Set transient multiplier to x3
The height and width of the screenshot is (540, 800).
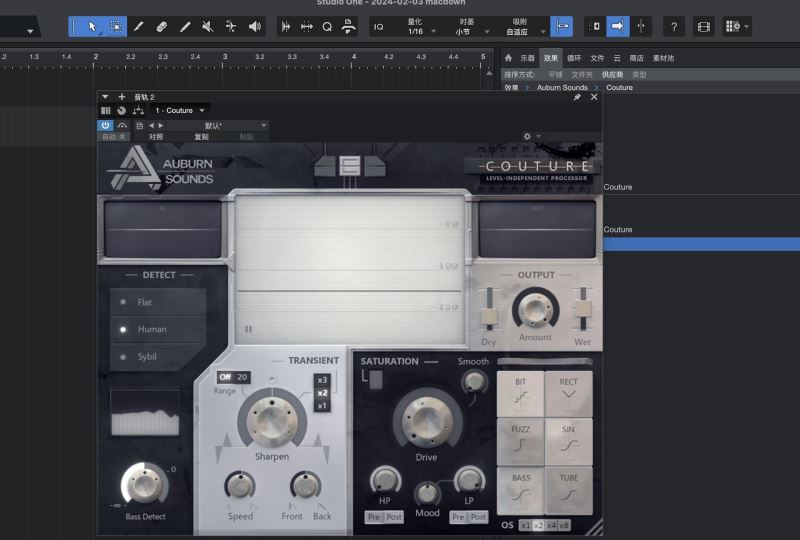tap(322, 380)
